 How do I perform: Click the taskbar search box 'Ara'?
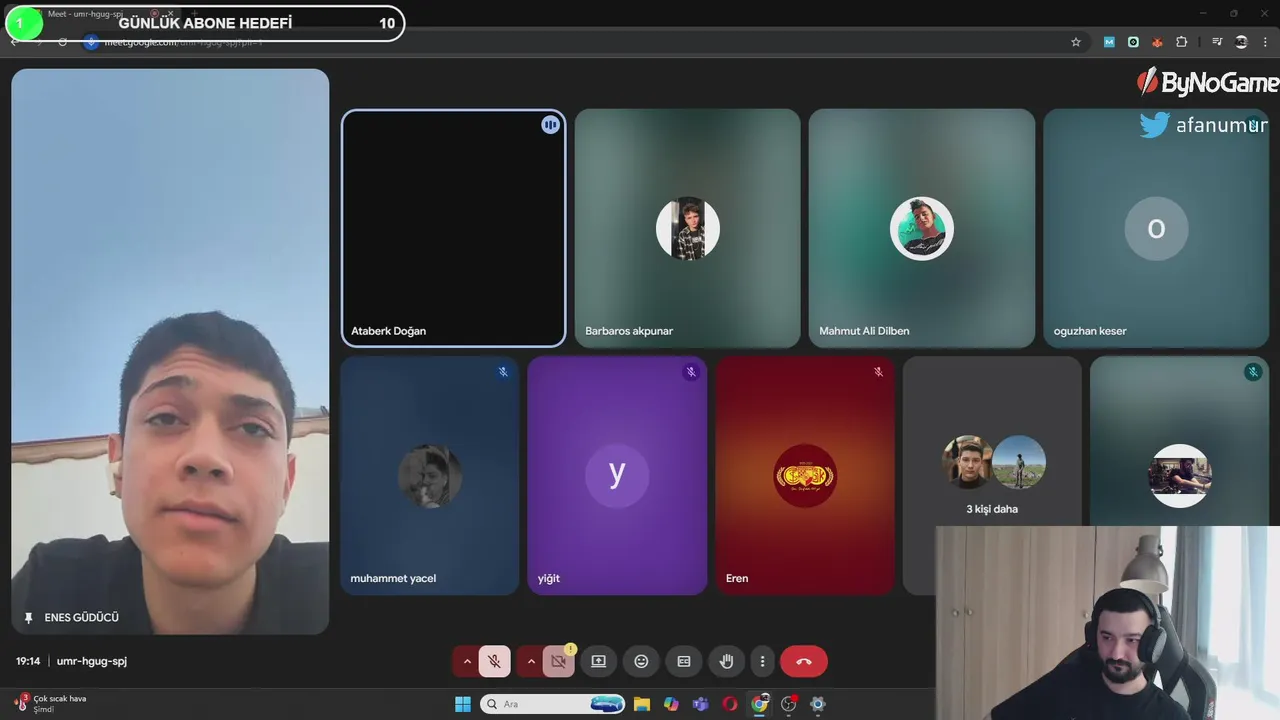[552, 704]
